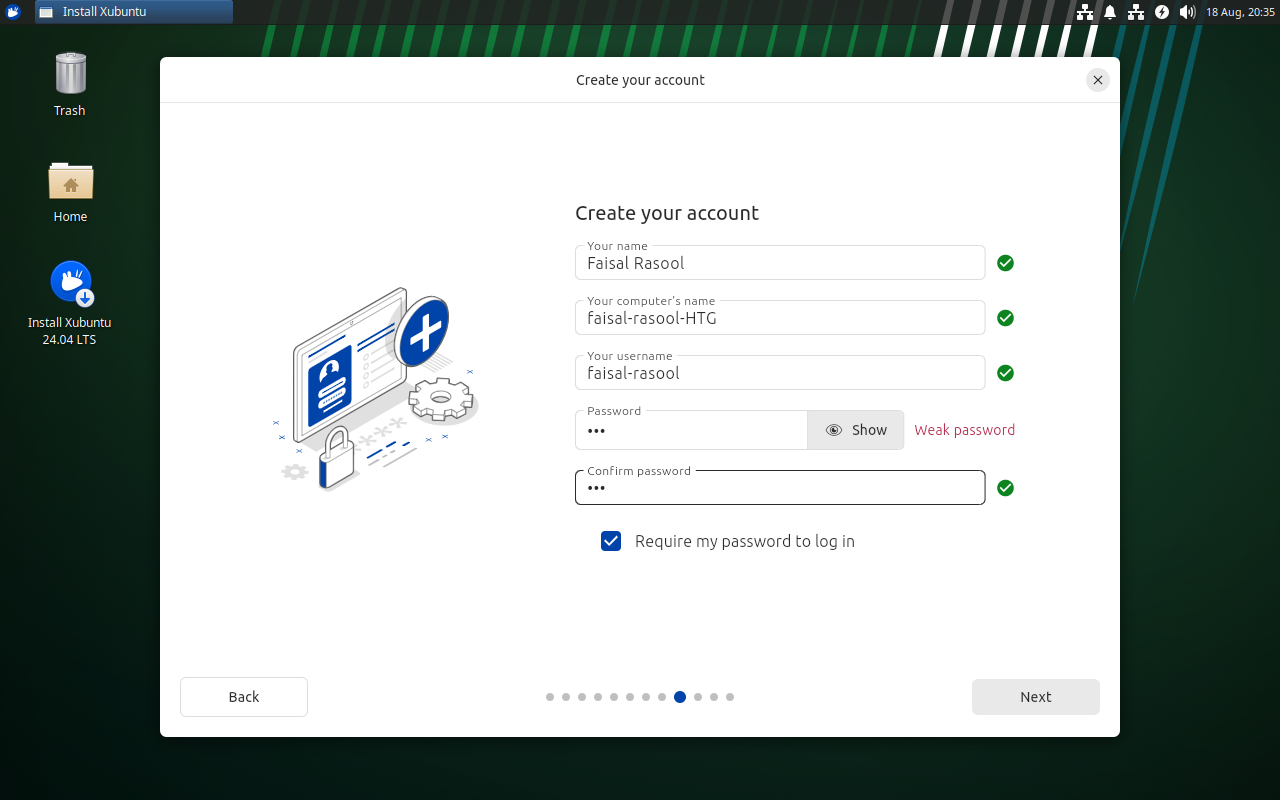Click the green check beside Confirm password
This screenshot has height=800, width=1280.
(x=1006, y=488)
